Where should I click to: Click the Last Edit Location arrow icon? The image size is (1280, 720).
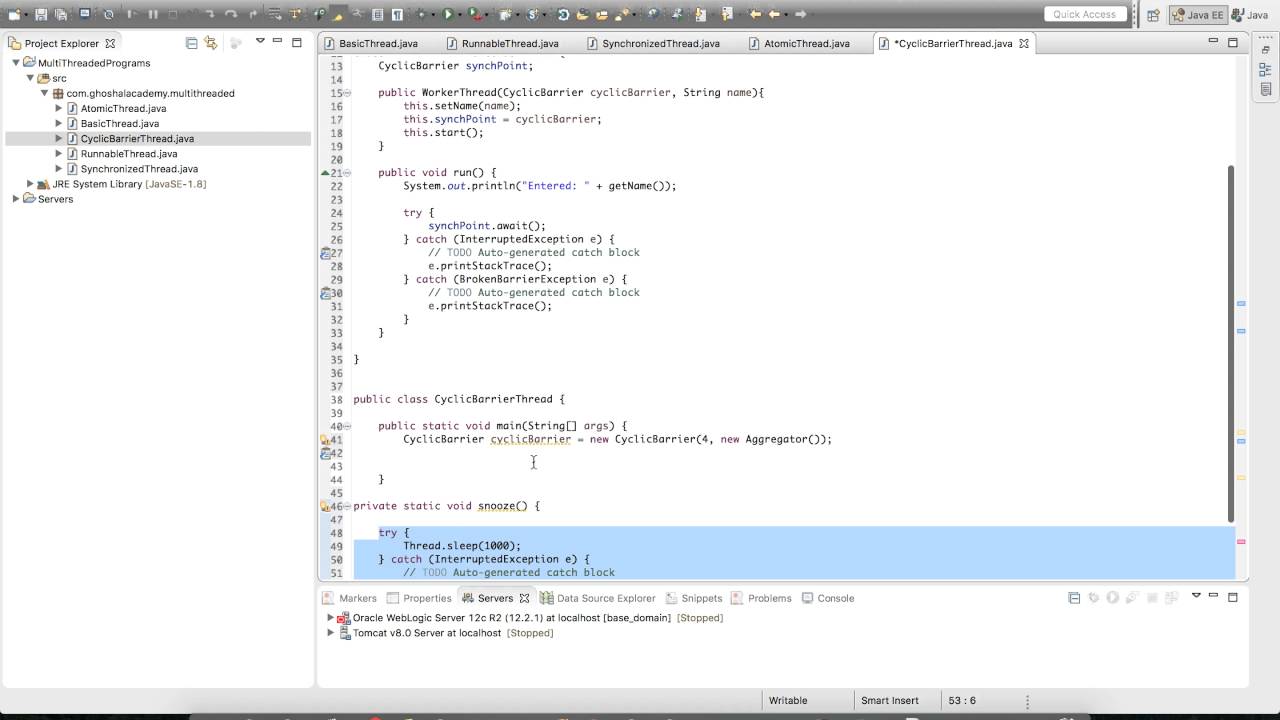(x=755, y=14)
